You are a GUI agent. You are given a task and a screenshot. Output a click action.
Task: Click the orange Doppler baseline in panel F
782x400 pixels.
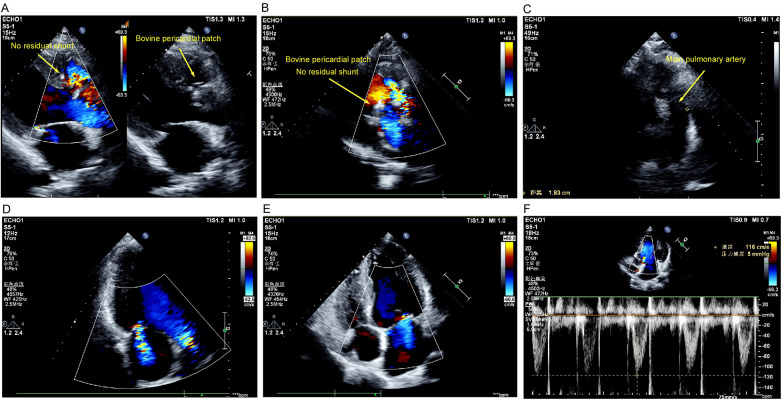pos(643,316)
